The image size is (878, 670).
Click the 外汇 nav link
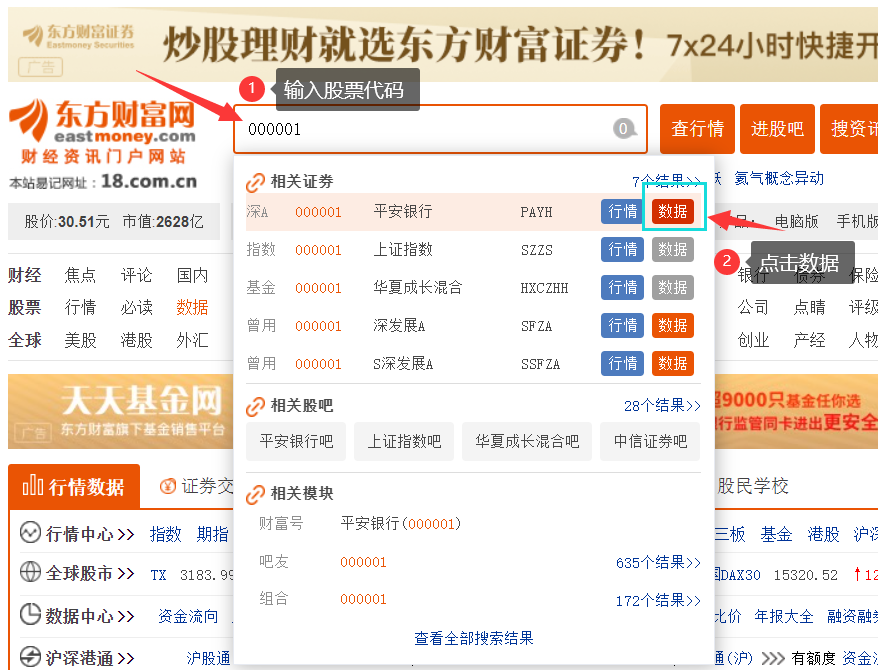pyautogui.click(x=192, y=340)
